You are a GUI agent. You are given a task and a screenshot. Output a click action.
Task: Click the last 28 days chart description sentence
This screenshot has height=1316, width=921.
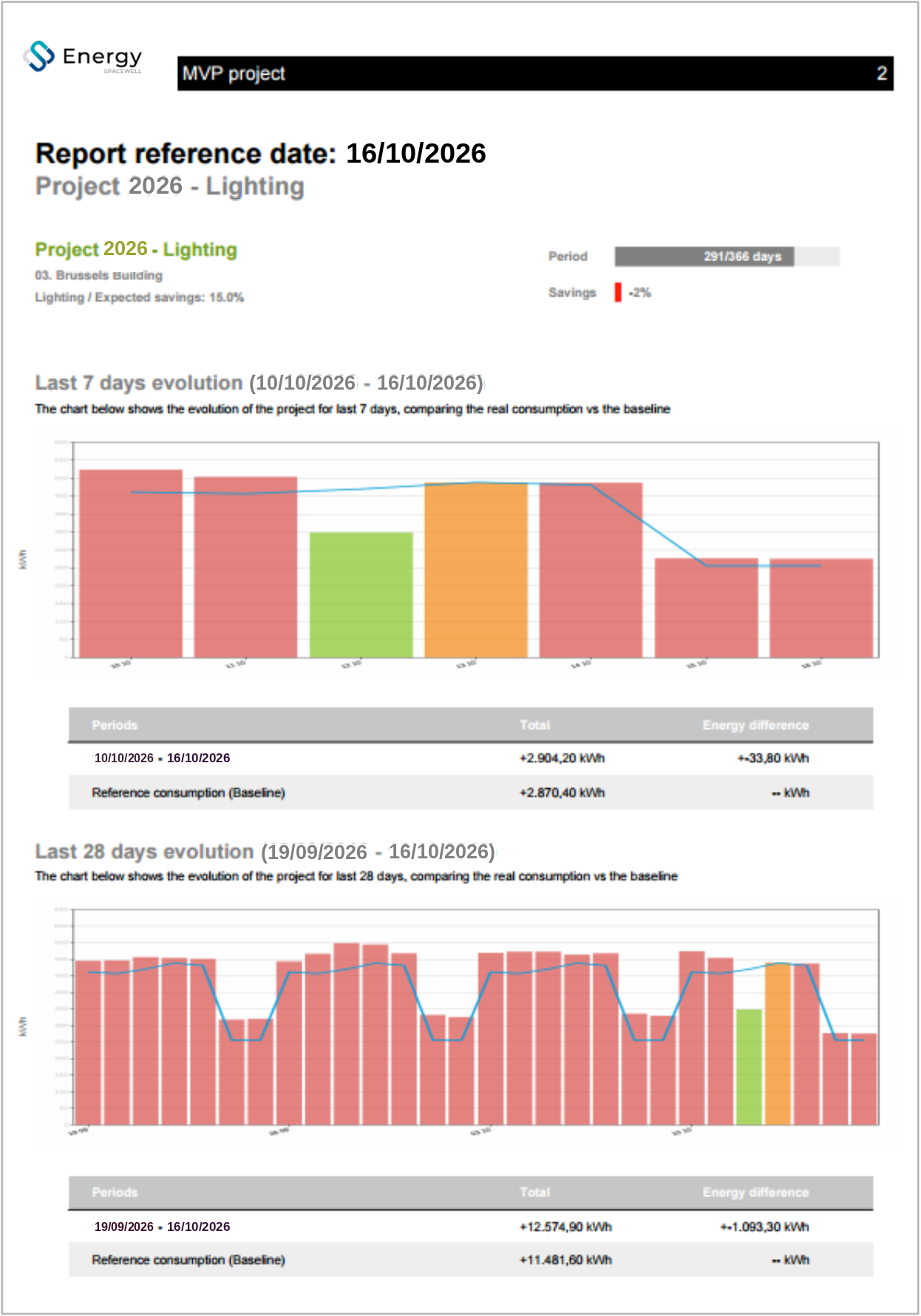[x=356, y=876]
